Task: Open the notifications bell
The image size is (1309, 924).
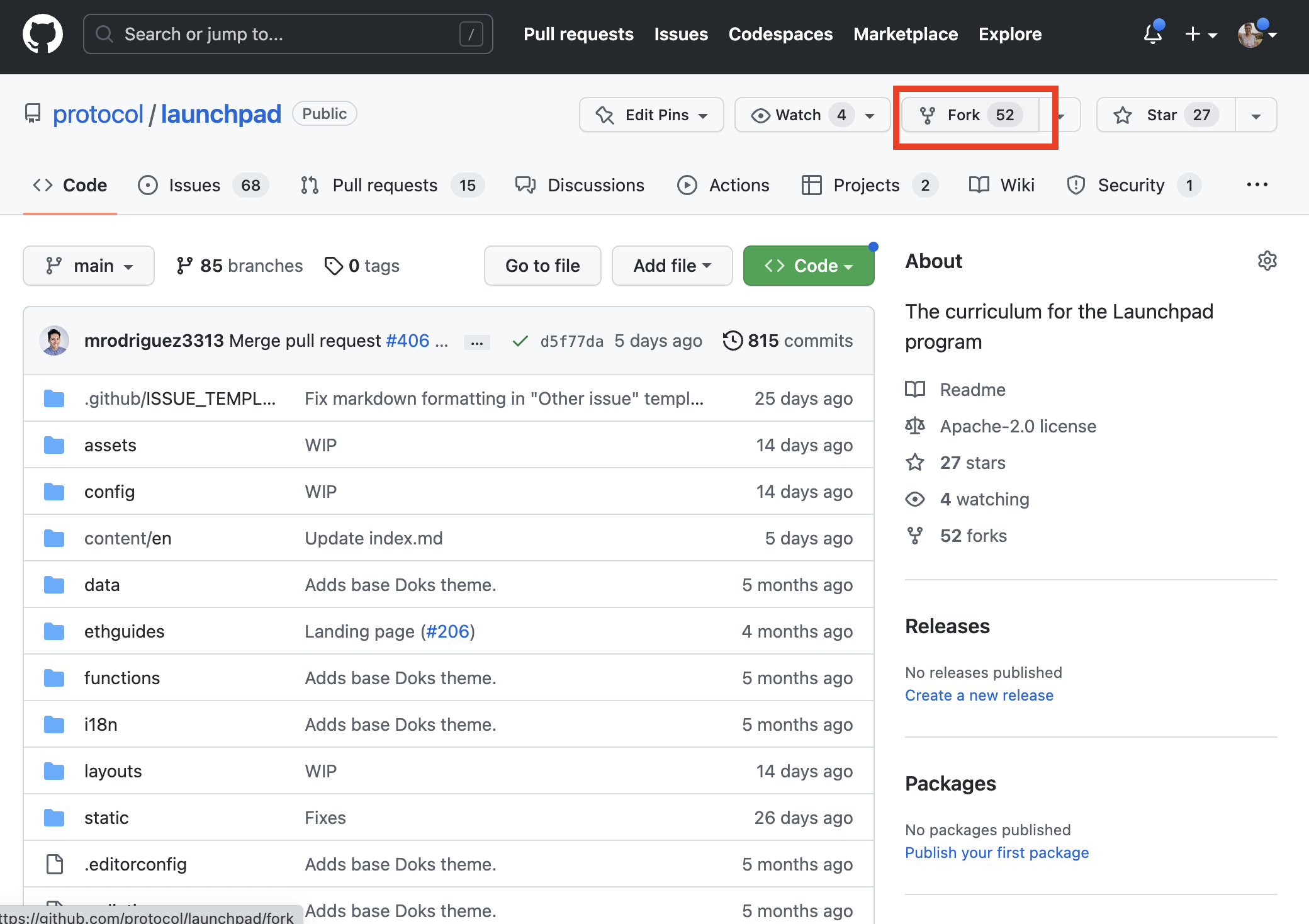Action: click(1153, 33)
